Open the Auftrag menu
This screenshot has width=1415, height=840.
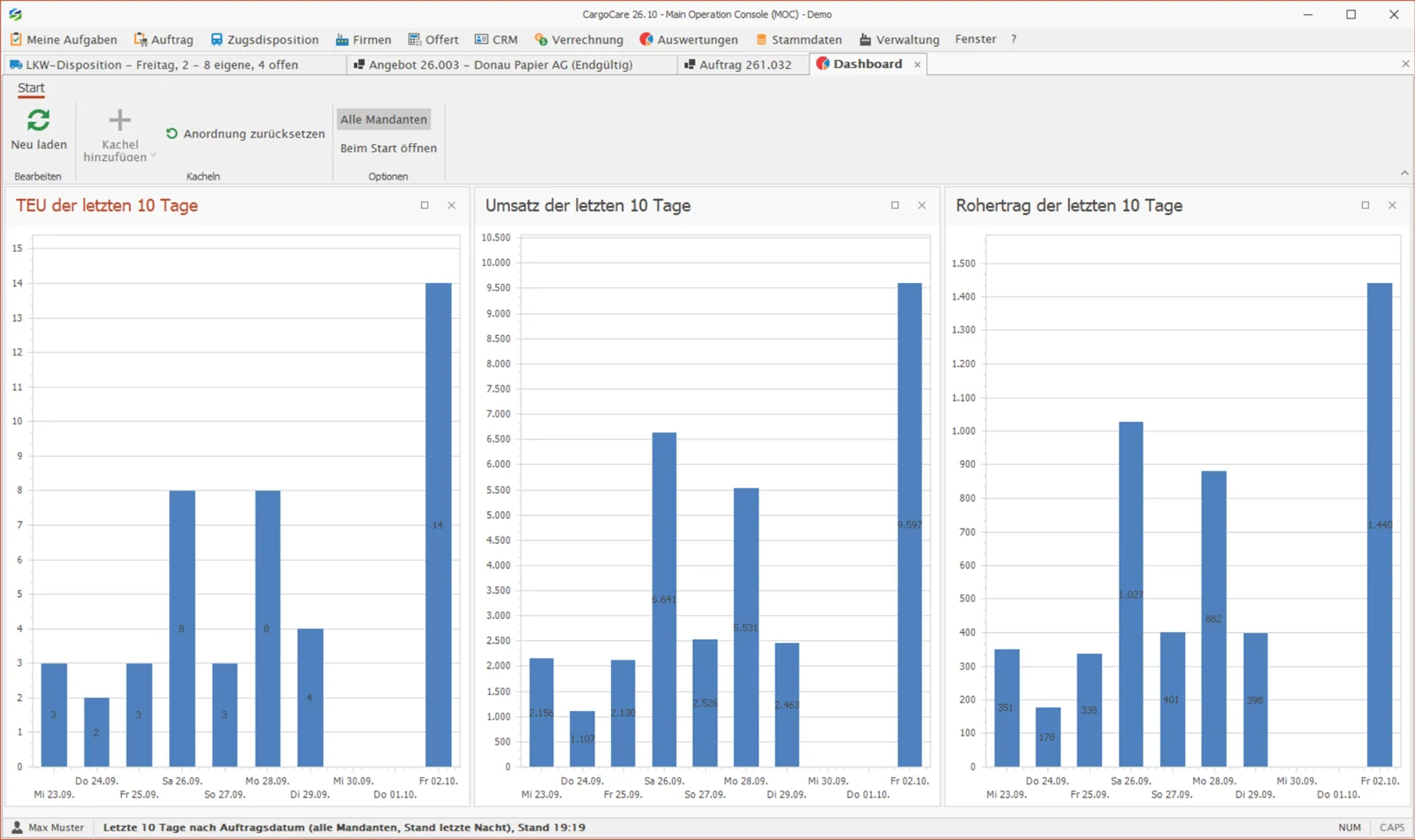(x=164, y=40)
